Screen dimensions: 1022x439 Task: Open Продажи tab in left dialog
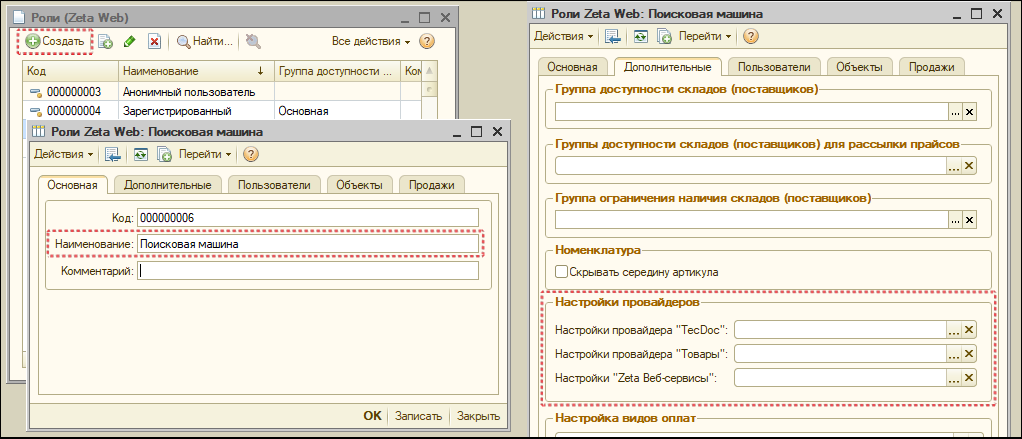click(x=431, y=185)
